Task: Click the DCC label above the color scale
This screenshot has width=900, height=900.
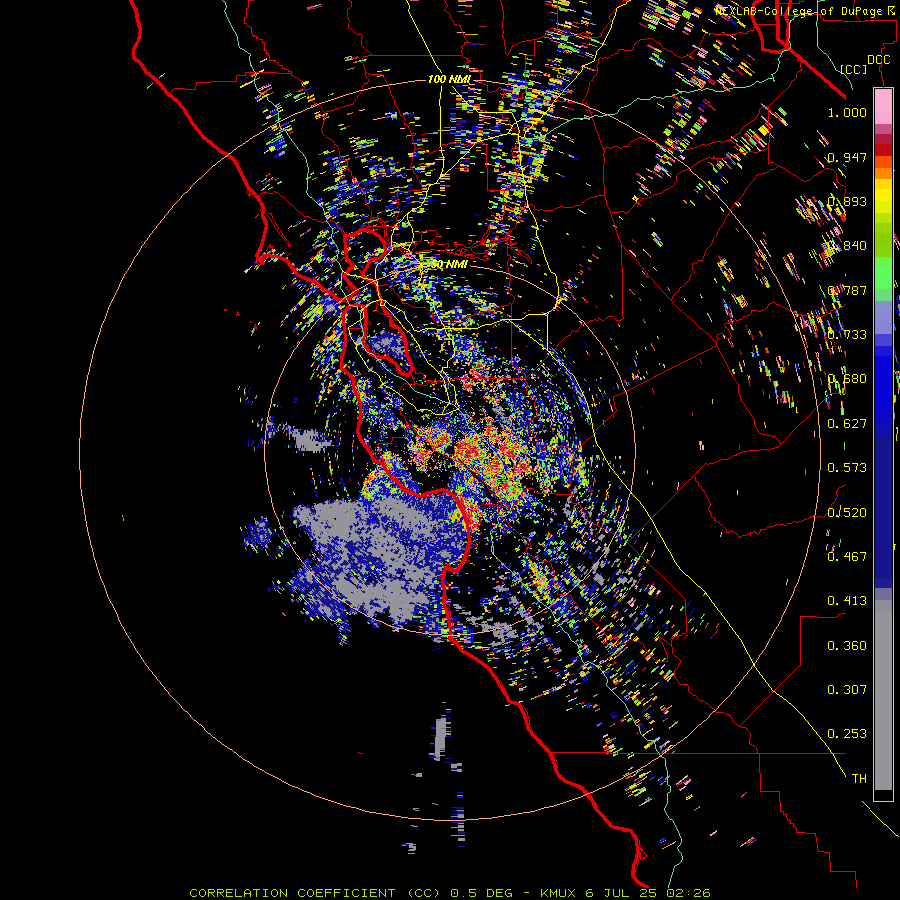Action: pos(878,60)
